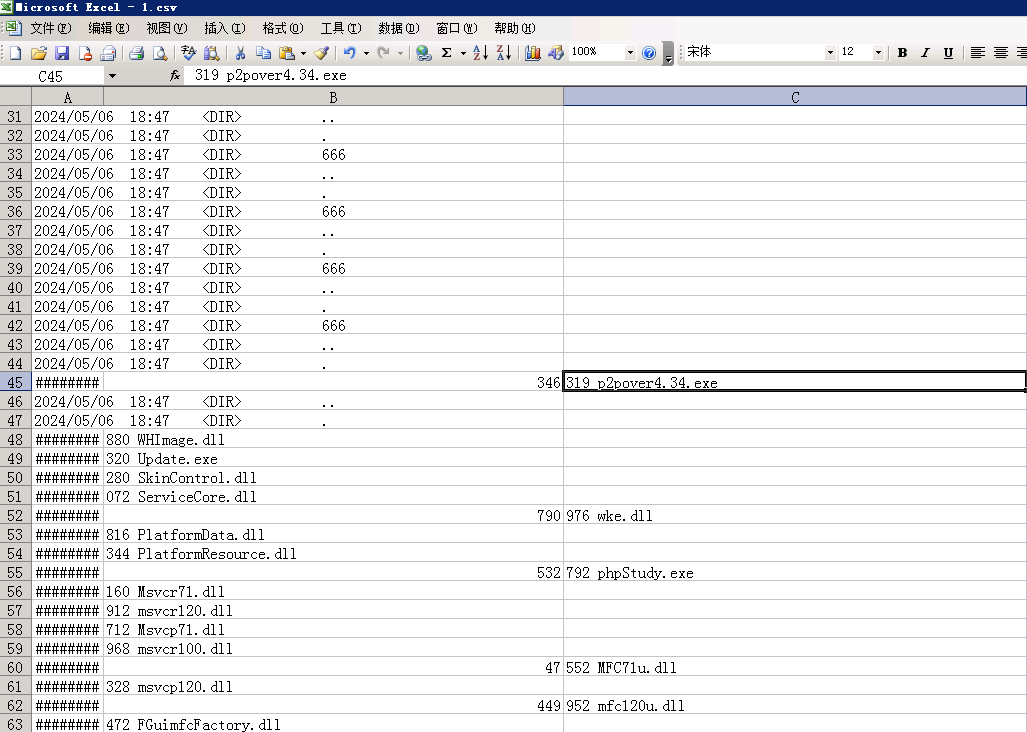Open the 格式 menu
The image size is (1027, 732).
click(x=283, y=28)
